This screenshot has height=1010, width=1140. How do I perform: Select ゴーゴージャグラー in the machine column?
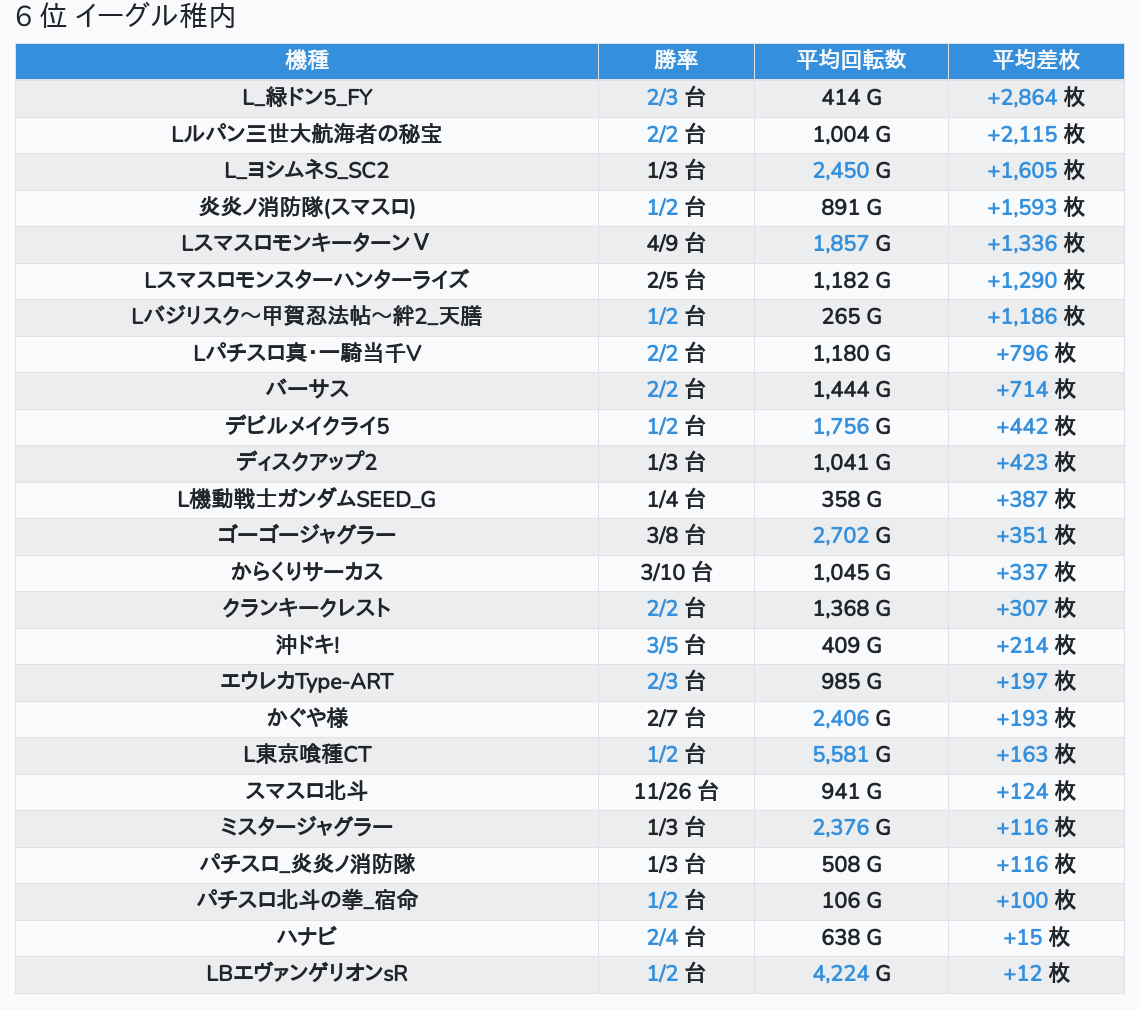[307, 536]
